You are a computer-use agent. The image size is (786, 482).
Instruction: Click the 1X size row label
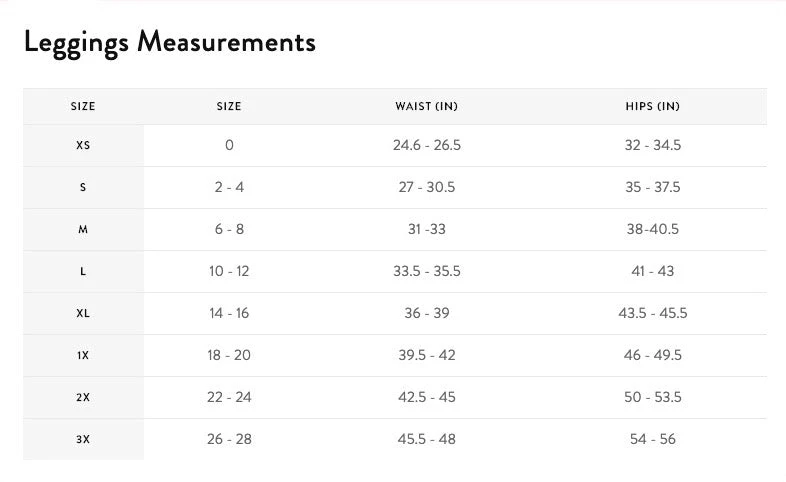83,355
